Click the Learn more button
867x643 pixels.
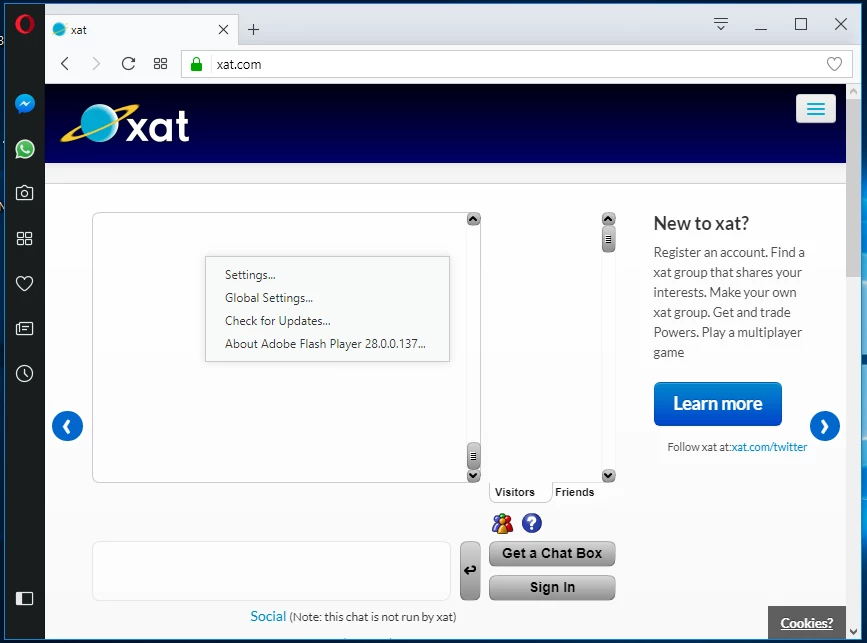[718, 404]
